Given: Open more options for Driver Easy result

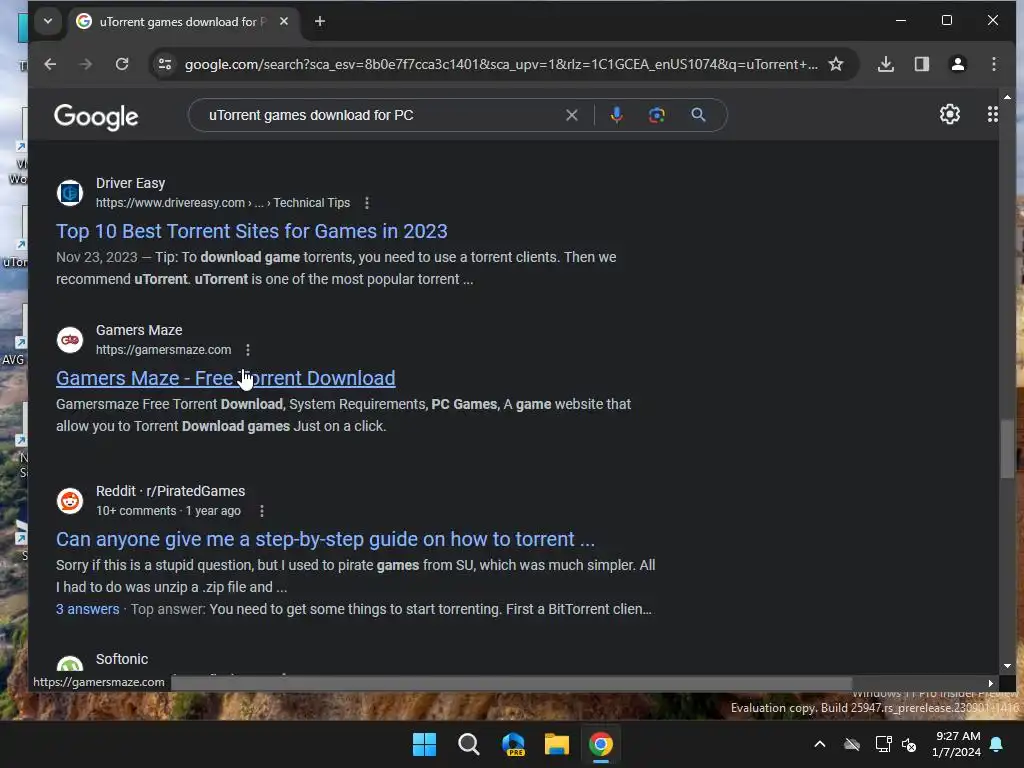Looking at the screenshot, I should [x=367, y=203].
